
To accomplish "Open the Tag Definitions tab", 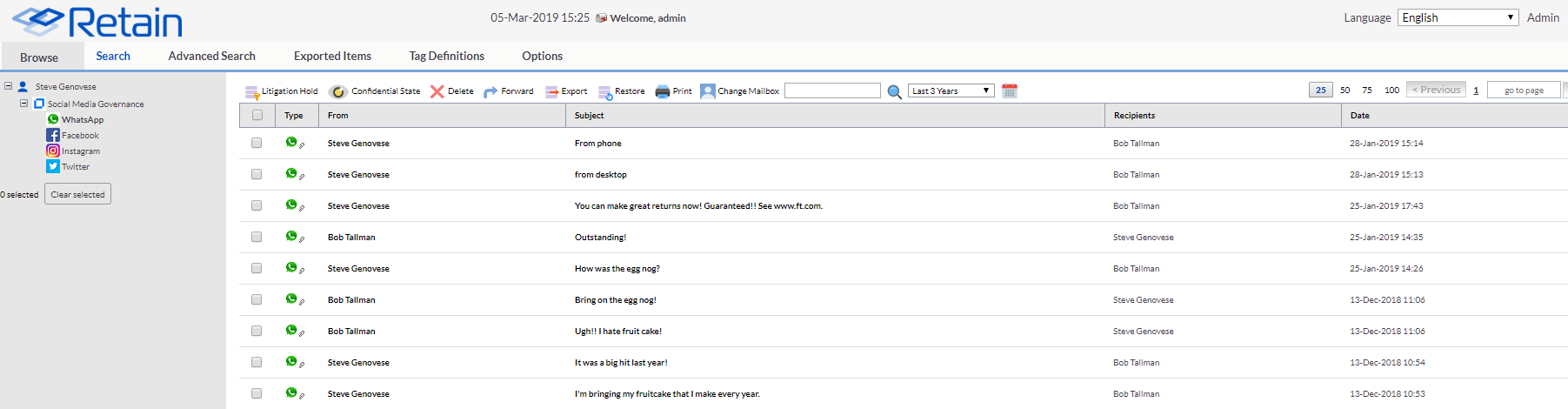I will tap(446, 56).
